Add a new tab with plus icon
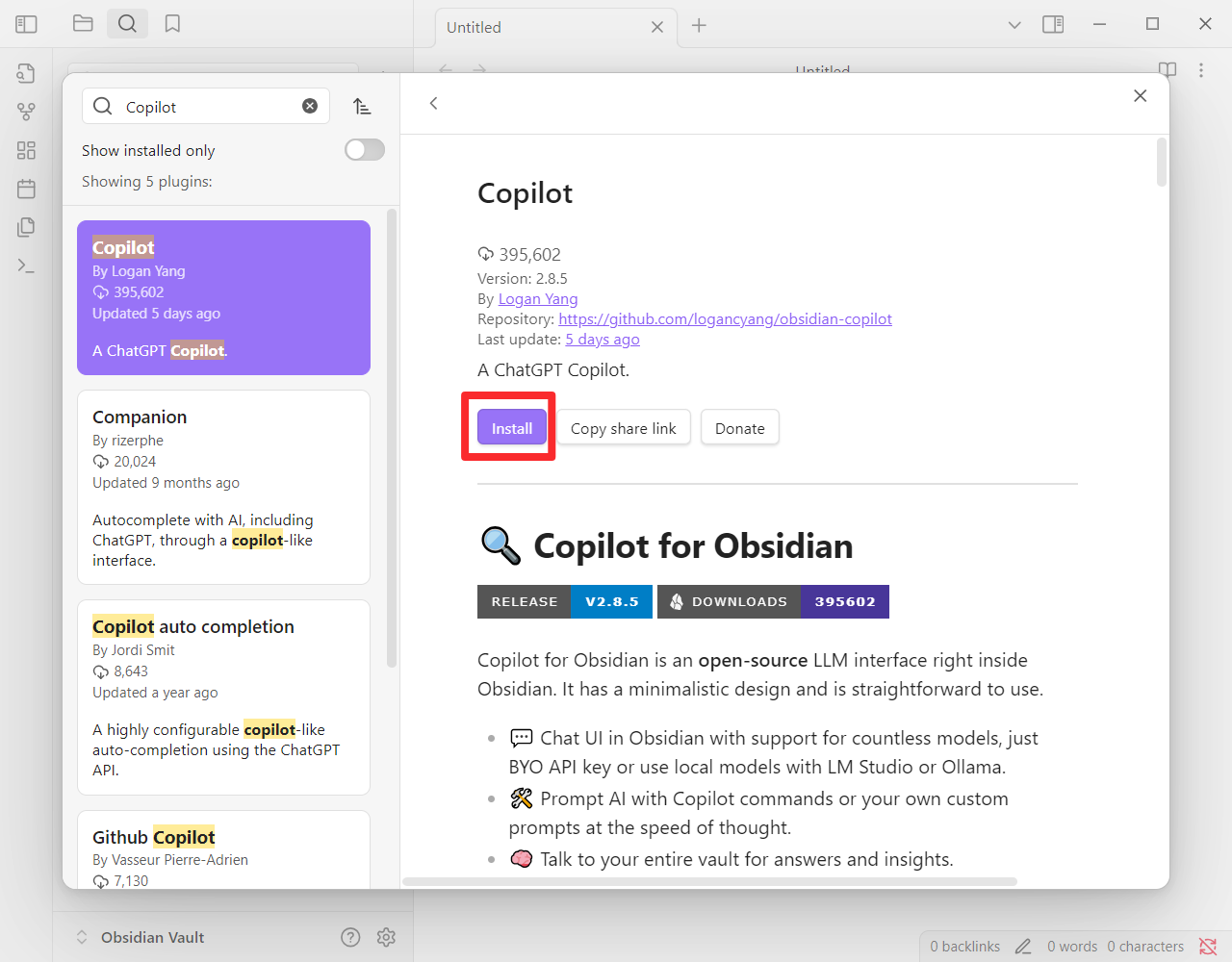 click(699, 26)
